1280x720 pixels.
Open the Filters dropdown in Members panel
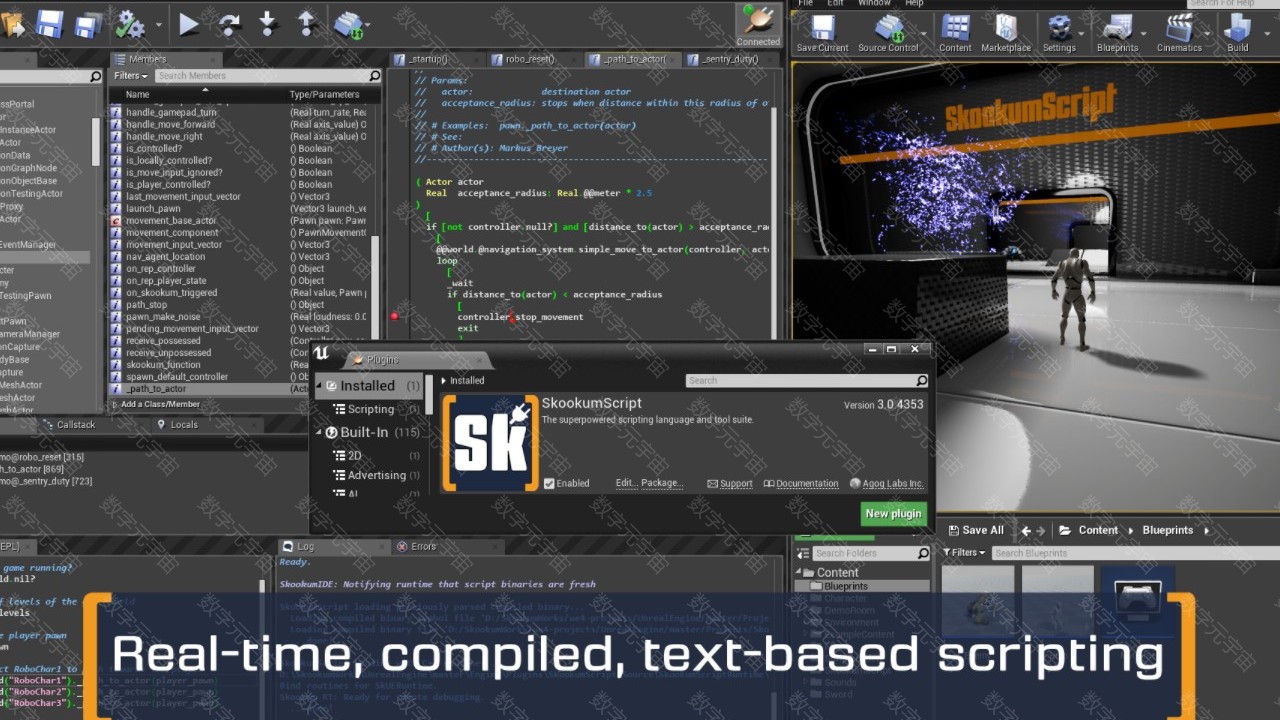131,76
